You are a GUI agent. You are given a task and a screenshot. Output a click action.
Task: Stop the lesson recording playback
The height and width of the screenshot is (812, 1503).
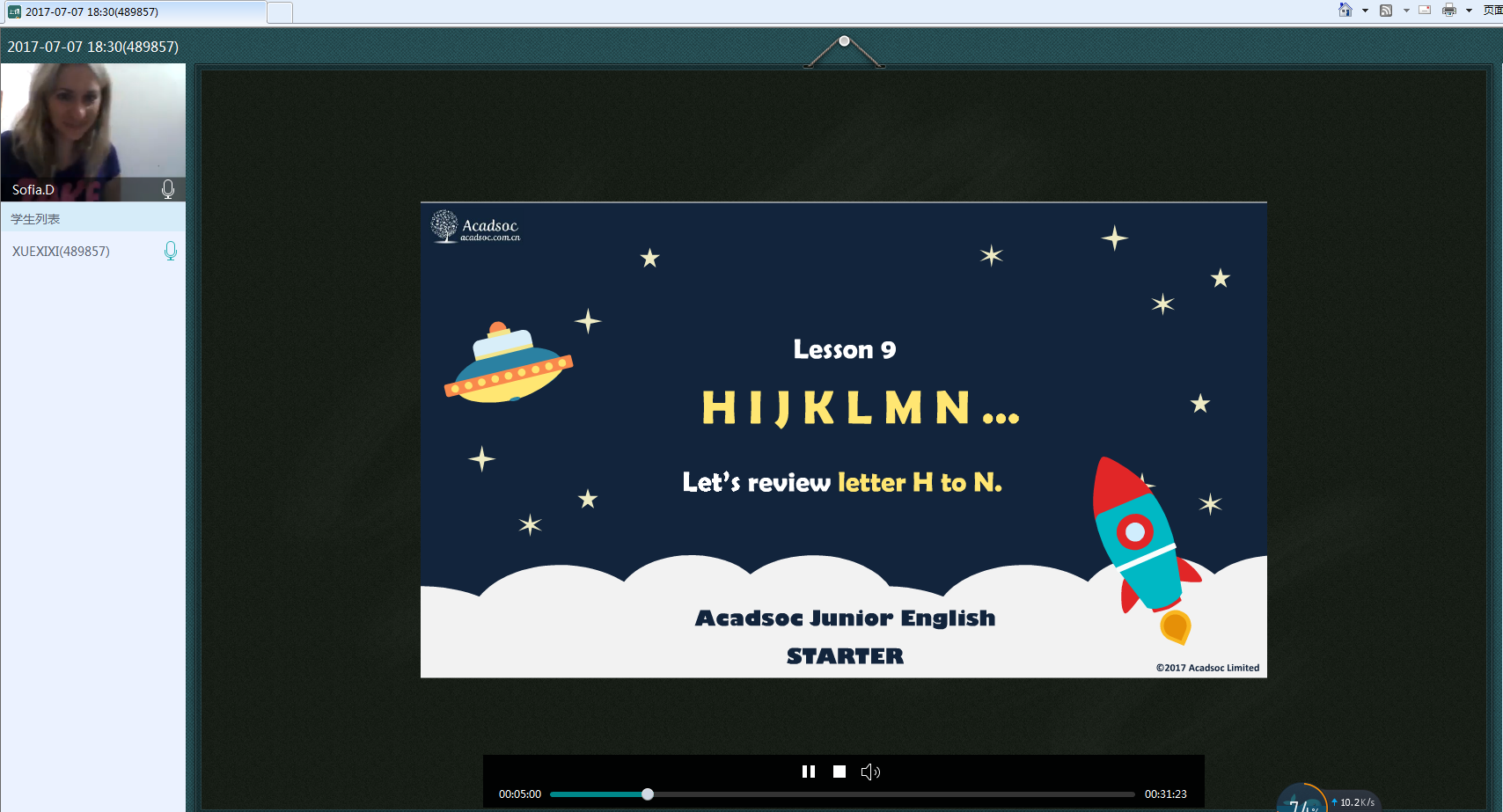(839, 772)
